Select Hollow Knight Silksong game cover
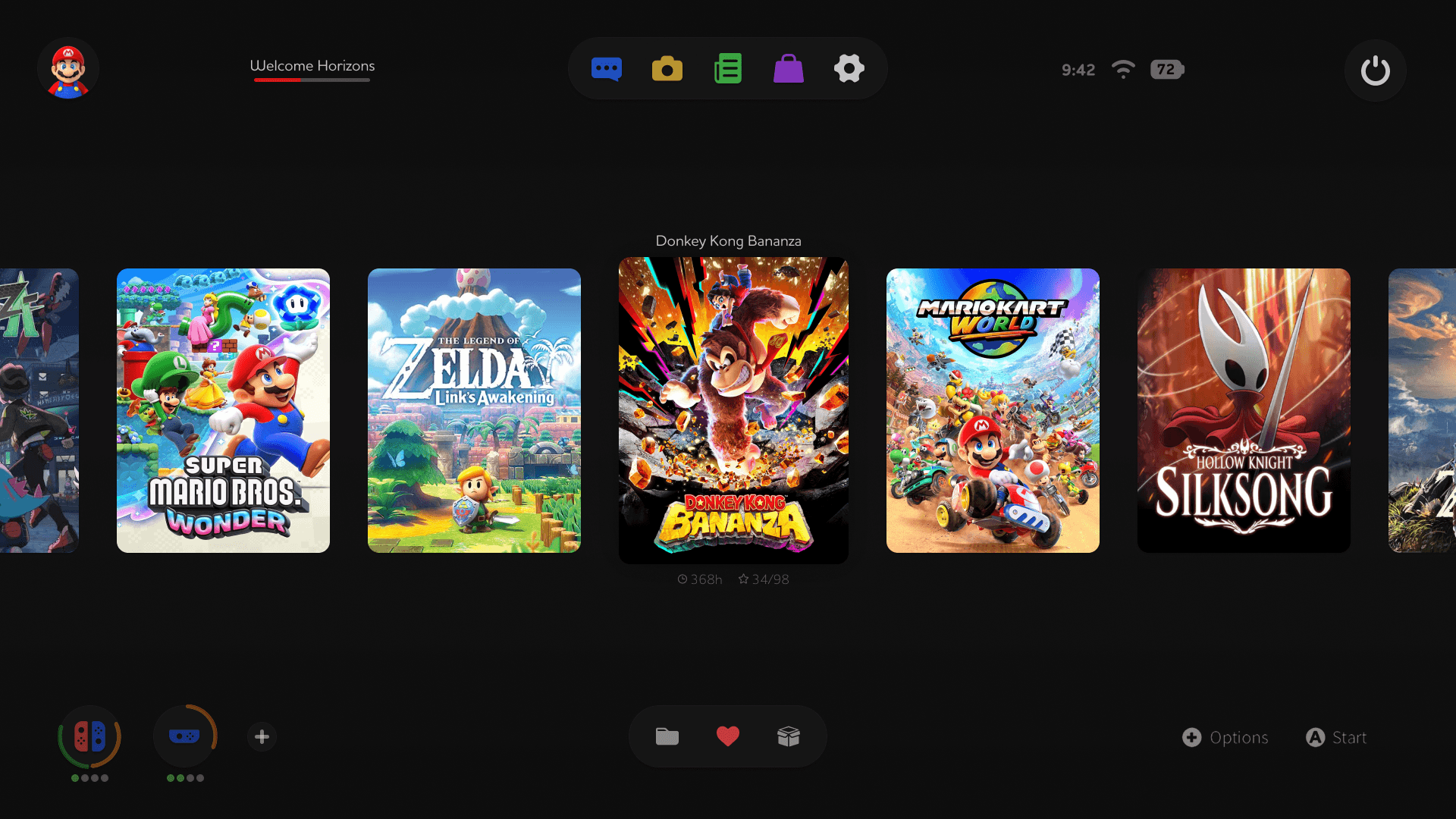Viewport: 1456px width, 819px height. click(1244, 410)
